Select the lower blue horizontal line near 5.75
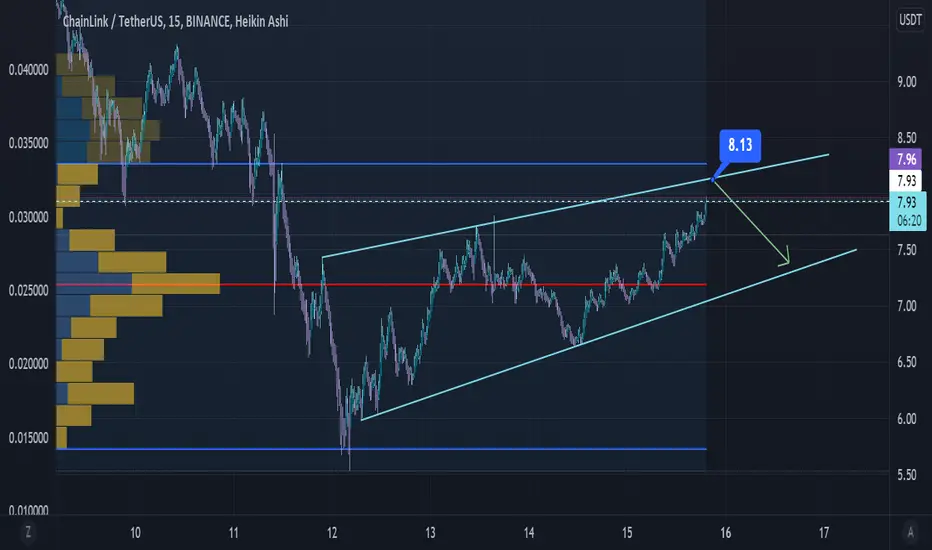 tap(380, 449)
